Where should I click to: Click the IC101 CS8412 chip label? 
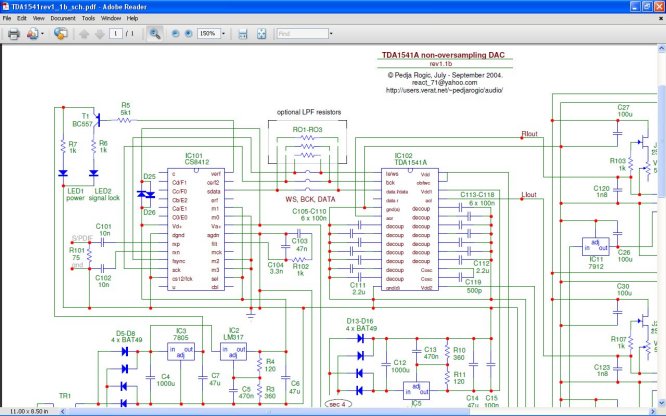[197, 159]
